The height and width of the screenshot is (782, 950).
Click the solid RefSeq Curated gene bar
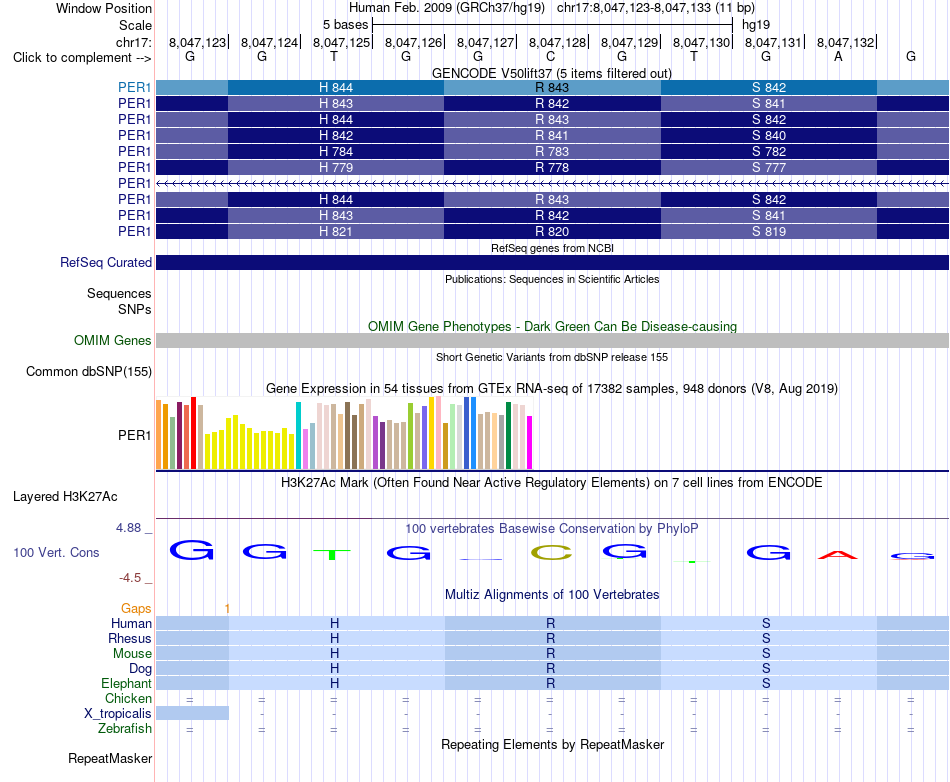(552, 262)
